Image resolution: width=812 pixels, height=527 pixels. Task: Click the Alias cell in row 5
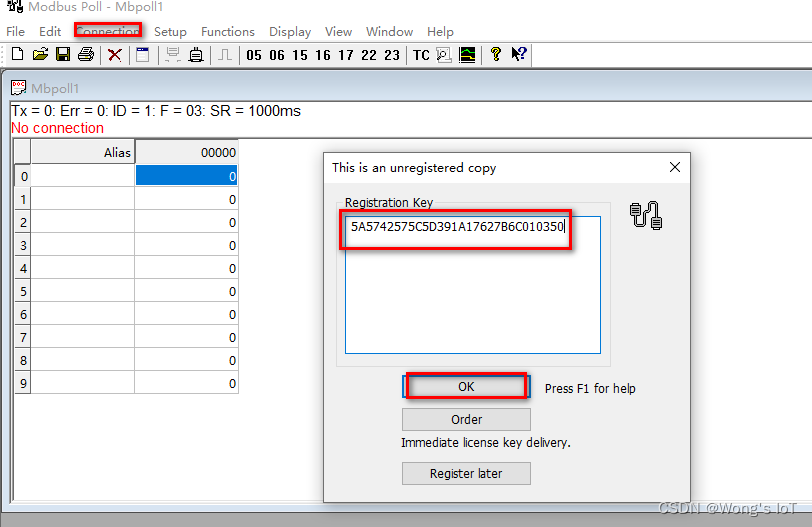(x=83, y=291)
